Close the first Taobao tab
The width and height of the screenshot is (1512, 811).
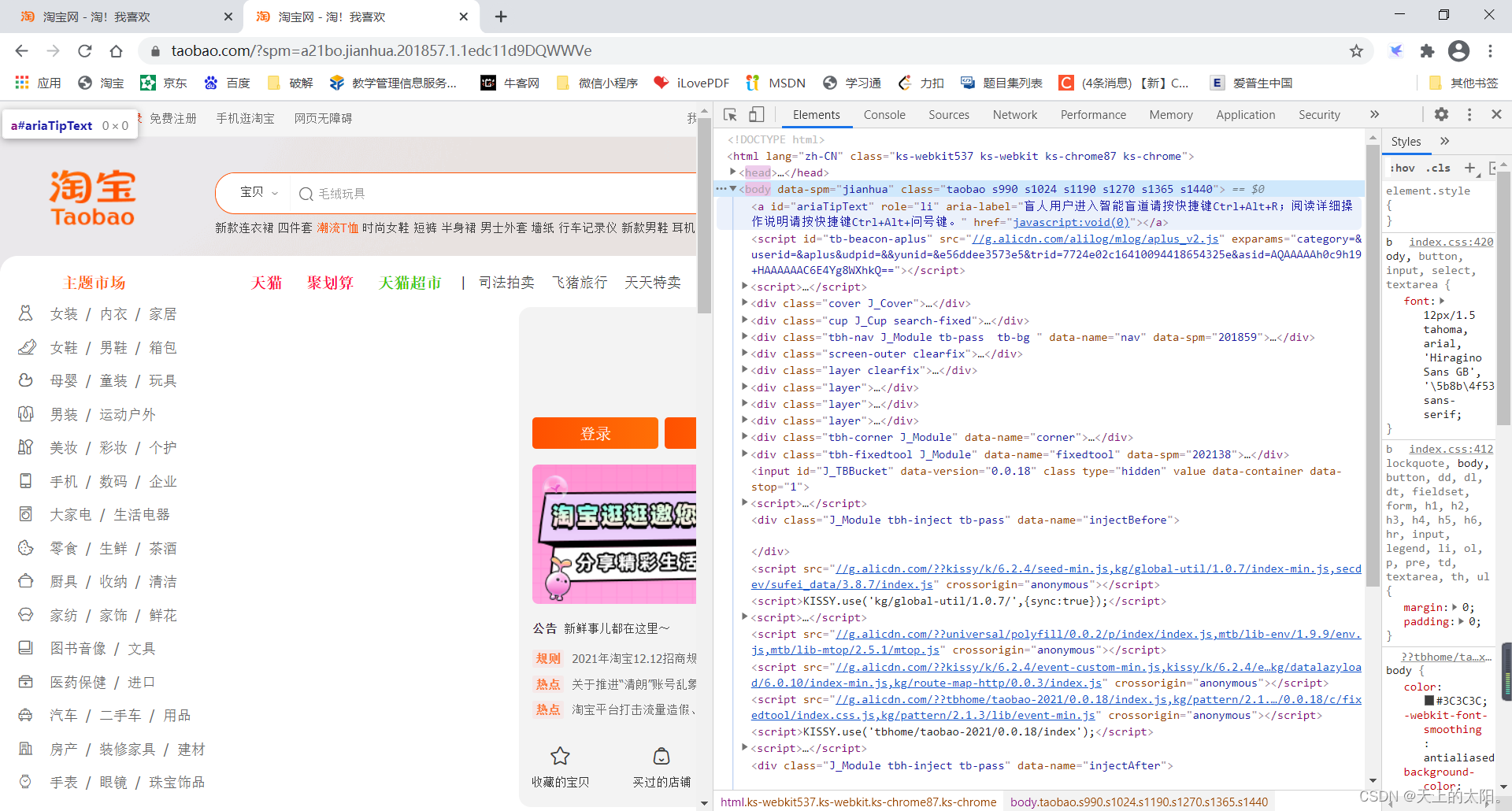228,17
